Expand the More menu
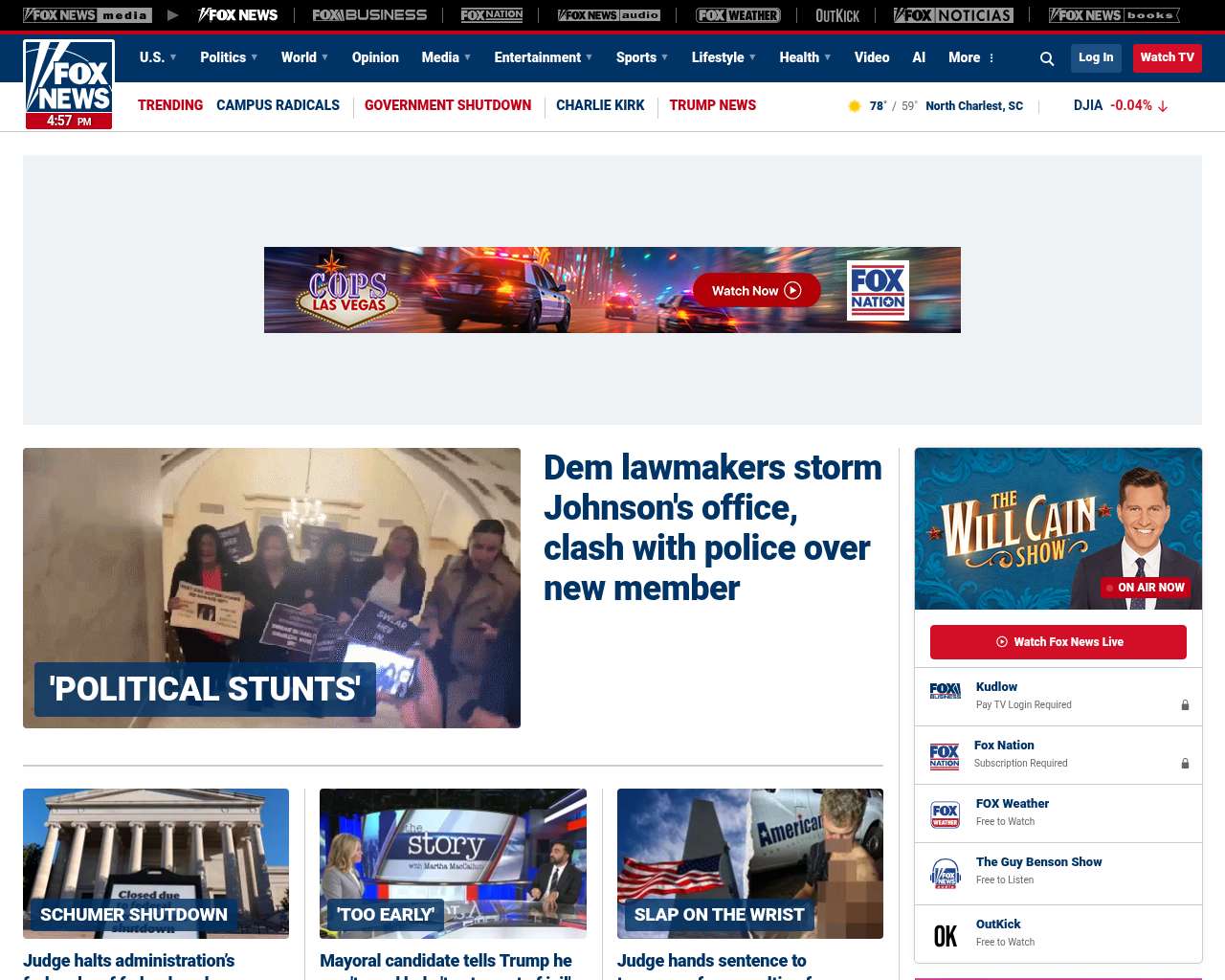The height and width of the screenshot is (980, 1225). click(x=971, y=57)
